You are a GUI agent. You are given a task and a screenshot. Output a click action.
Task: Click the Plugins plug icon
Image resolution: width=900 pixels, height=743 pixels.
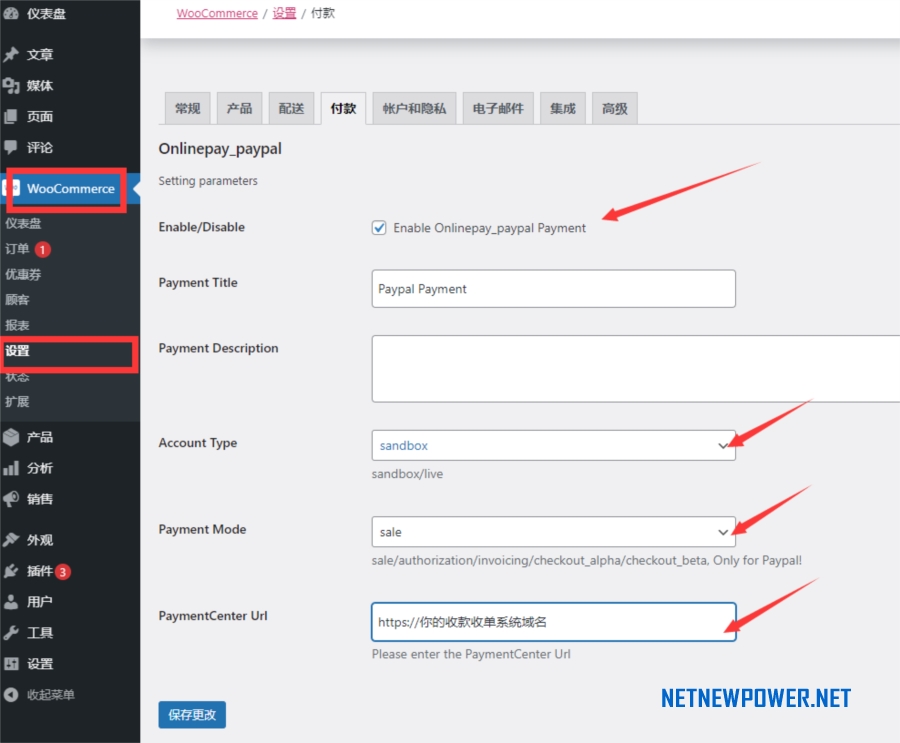11,571
